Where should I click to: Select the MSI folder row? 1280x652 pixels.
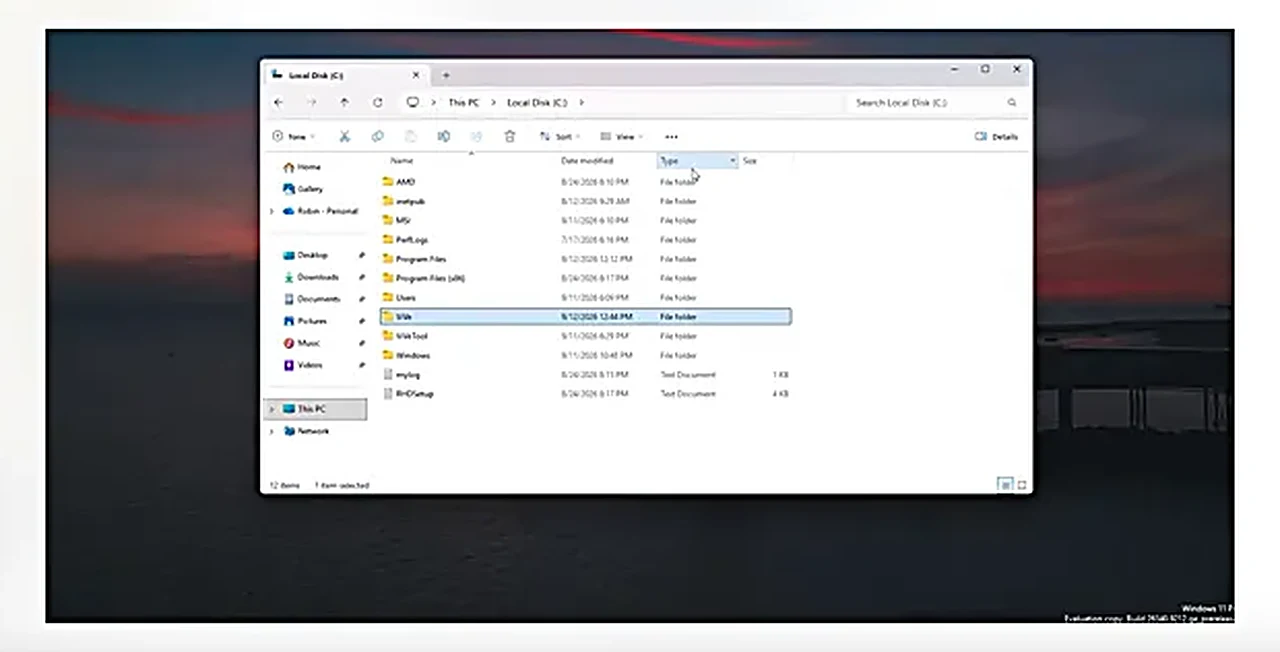pos(586,220)
